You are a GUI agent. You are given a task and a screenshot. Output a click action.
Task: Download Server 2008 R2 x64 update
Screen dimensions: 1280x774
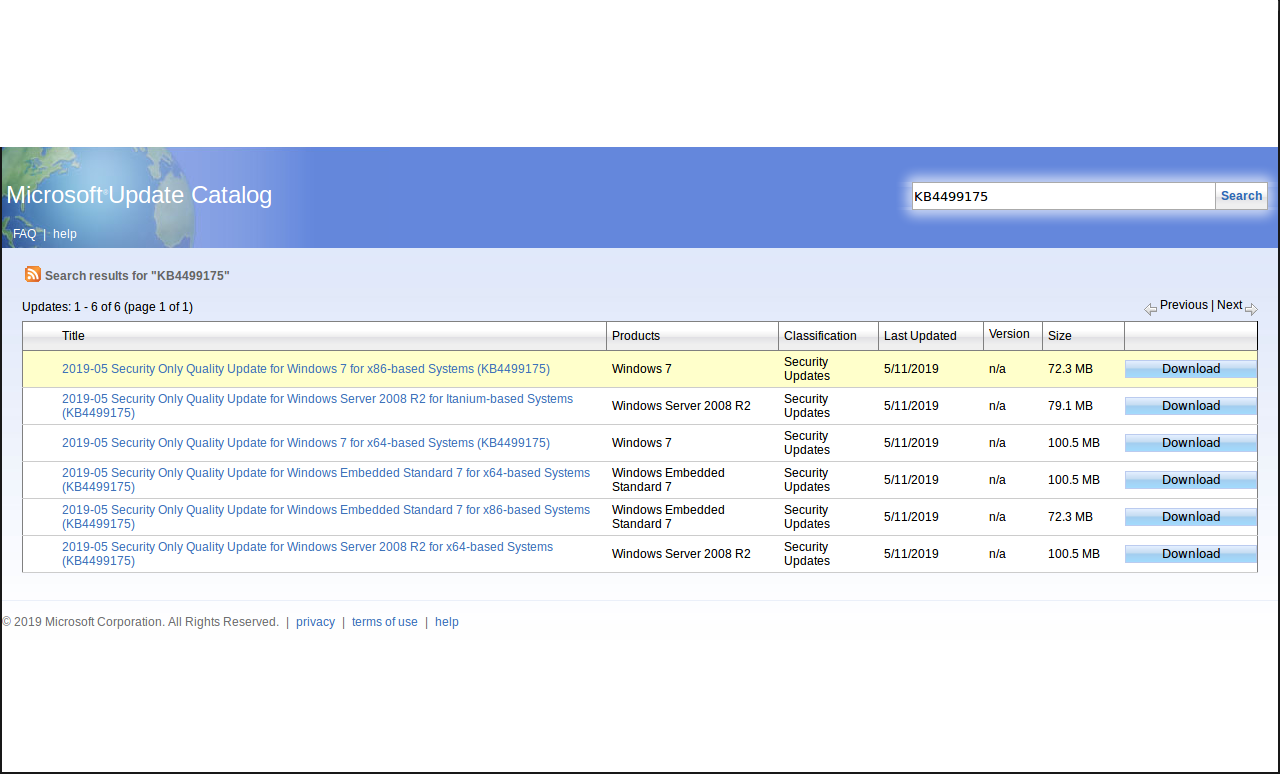coord(1190,554)
